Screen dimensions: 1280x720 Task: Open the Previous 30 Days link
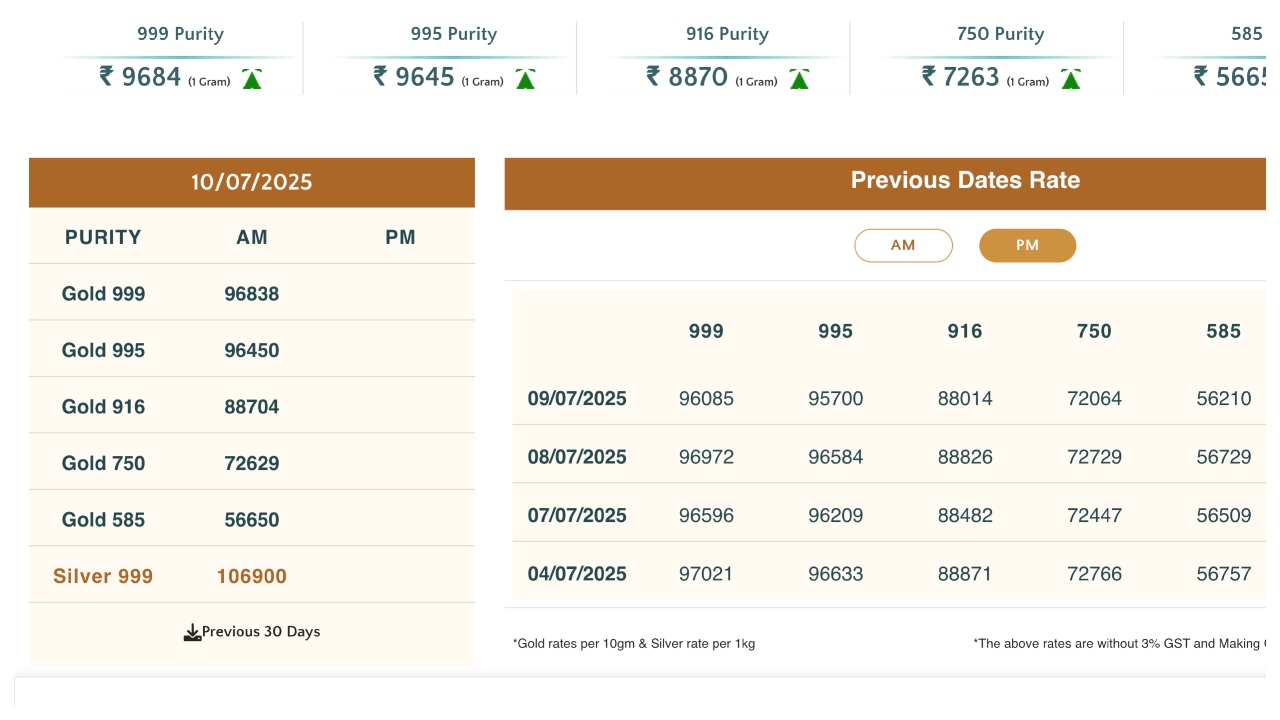click(x=260, y=632)
